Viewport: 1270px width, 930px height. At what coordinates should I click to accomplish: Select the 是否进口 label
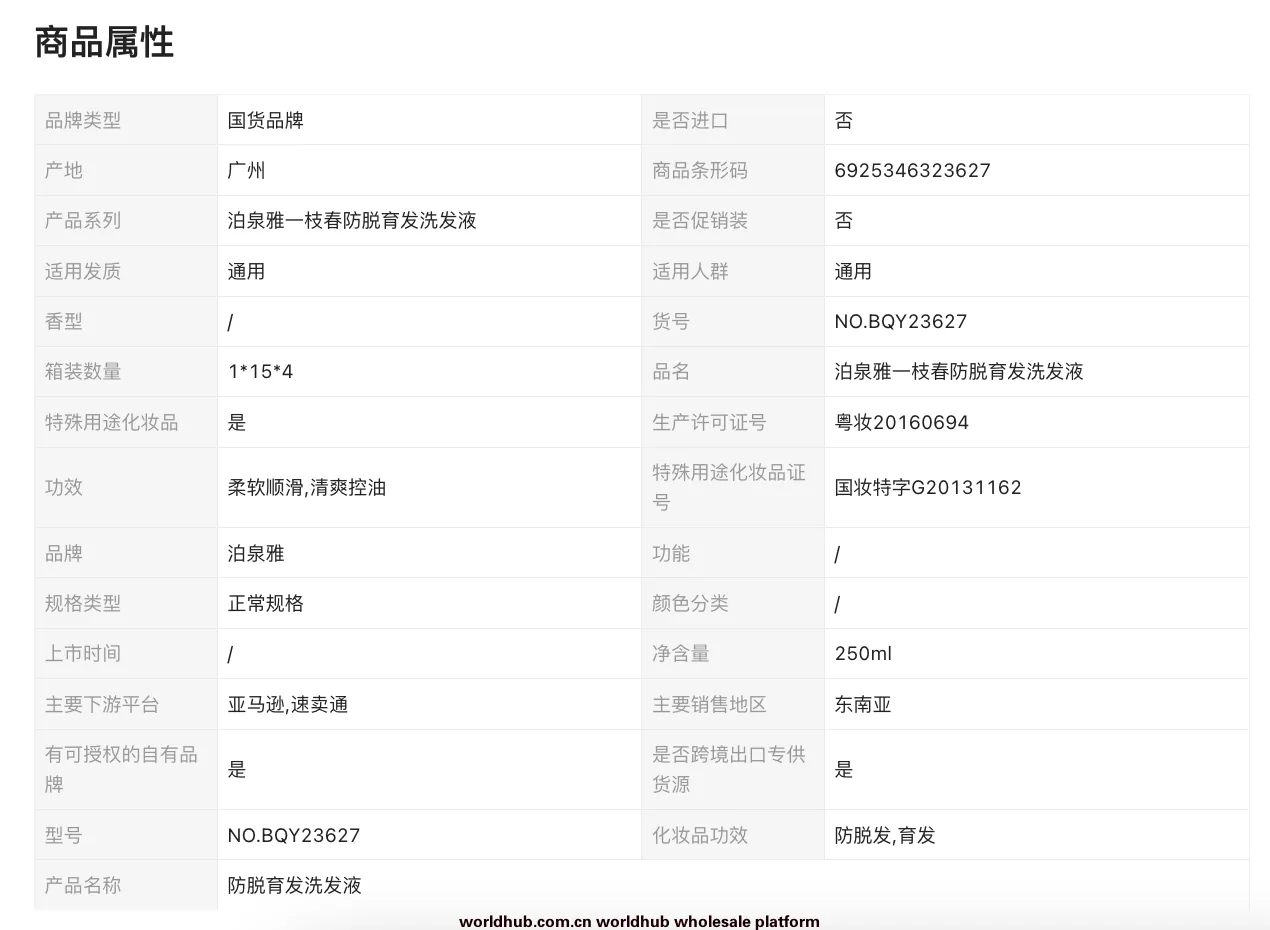click(x=690, y=120)
